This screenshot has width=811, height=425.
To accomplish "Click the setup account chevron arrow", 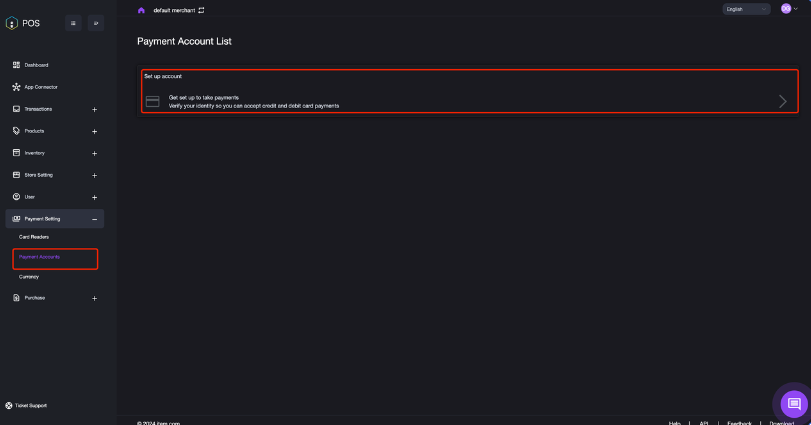I will (x=782, y=101).
